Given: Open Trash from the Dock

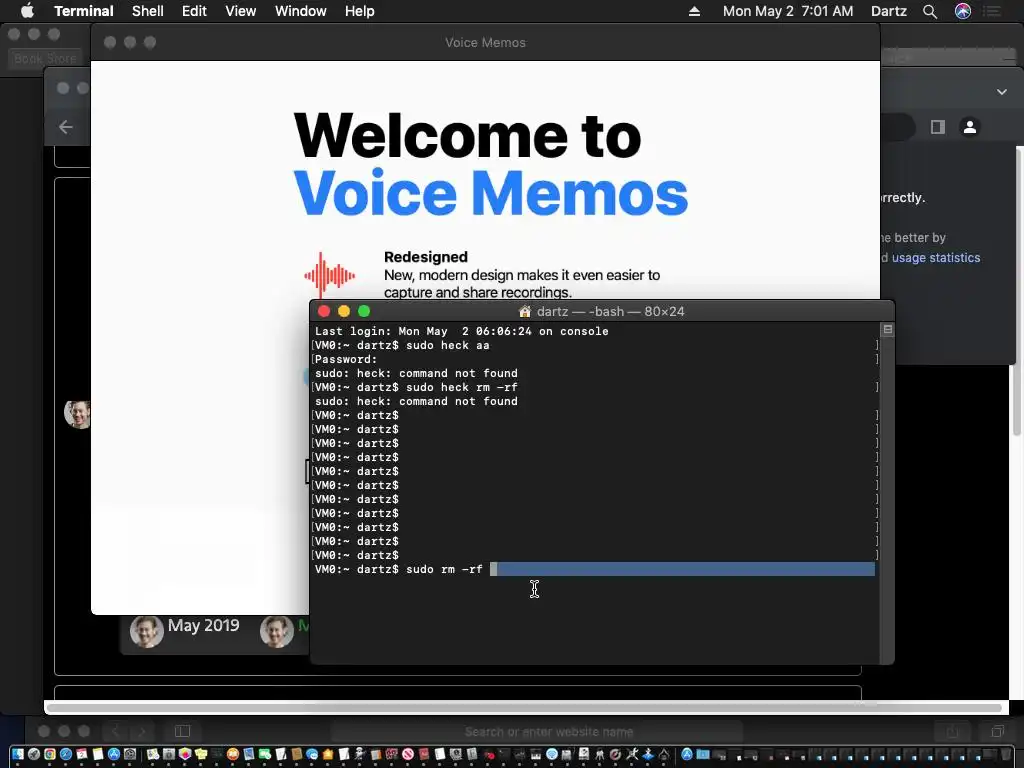Looking at the screenshot, I should coord(1006,754).
